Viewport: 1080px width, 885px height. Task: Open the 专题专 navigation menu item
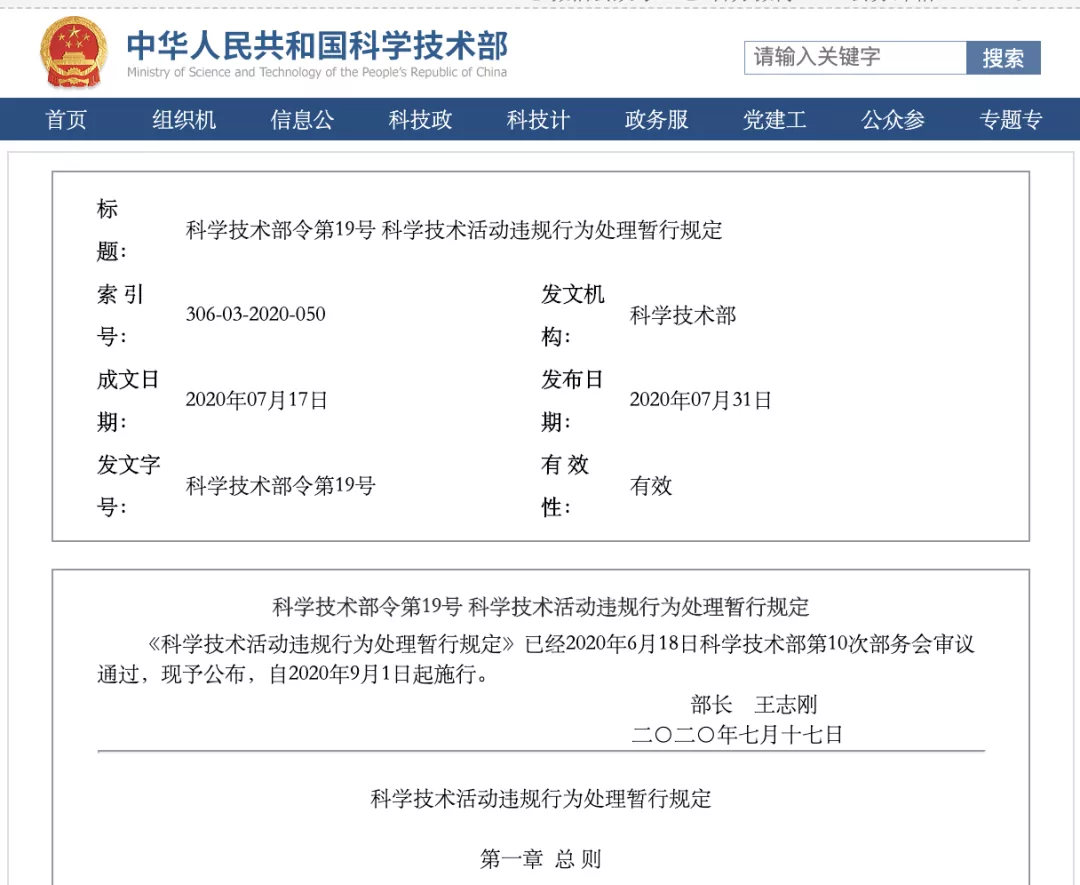click(1010, 120)
